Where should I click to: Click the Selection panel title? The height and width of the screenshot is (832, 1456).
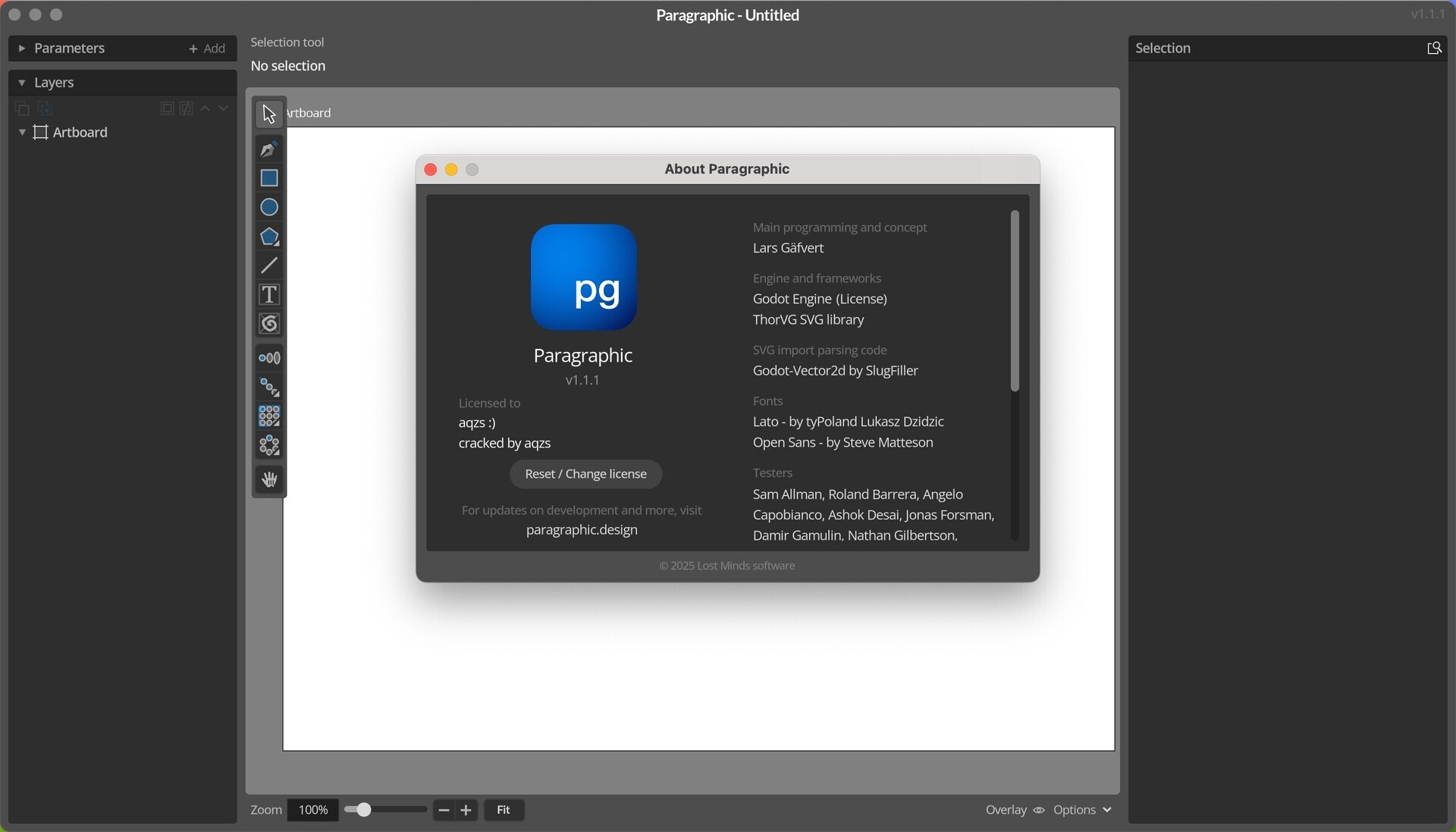click(1165, 48)
